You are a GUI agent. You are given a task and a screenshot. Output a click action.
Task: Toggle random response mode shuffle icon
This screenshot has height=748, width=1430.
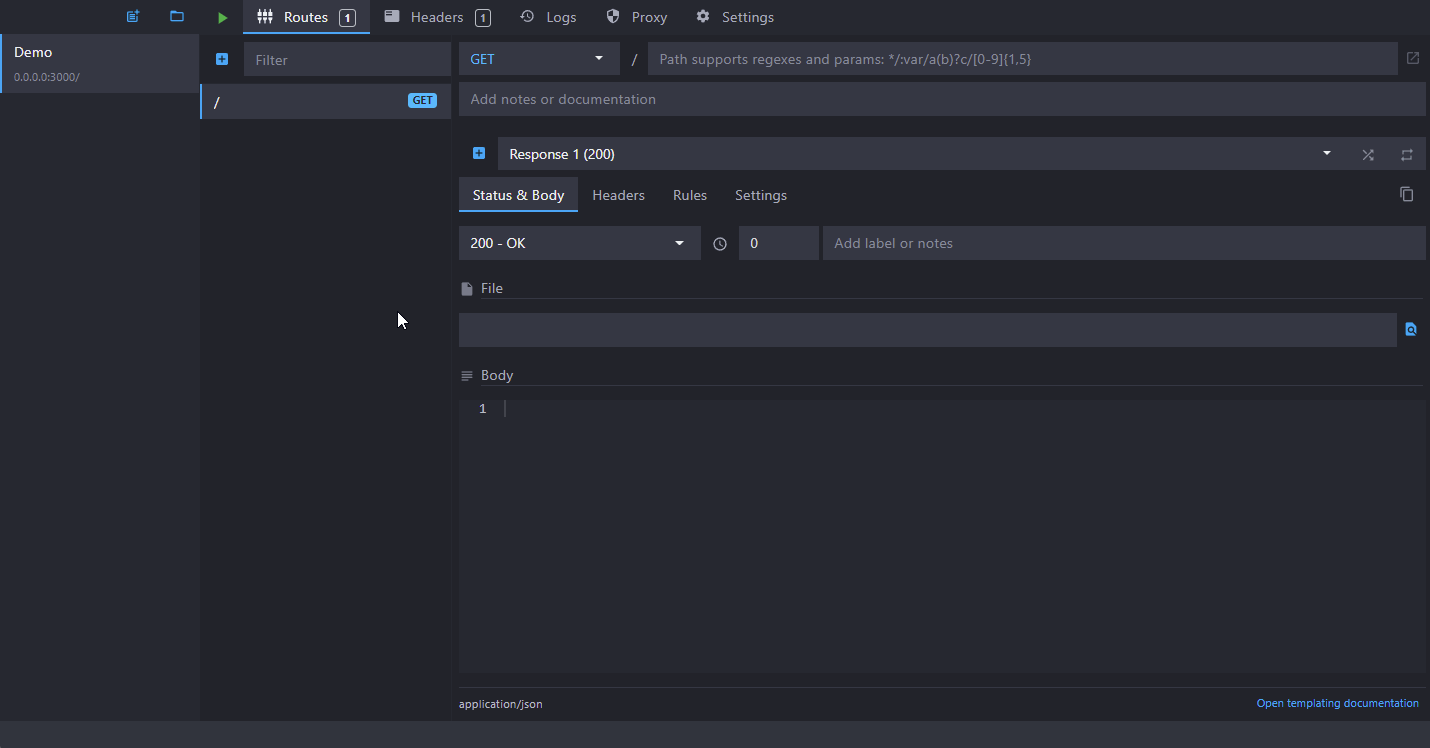1368,154
